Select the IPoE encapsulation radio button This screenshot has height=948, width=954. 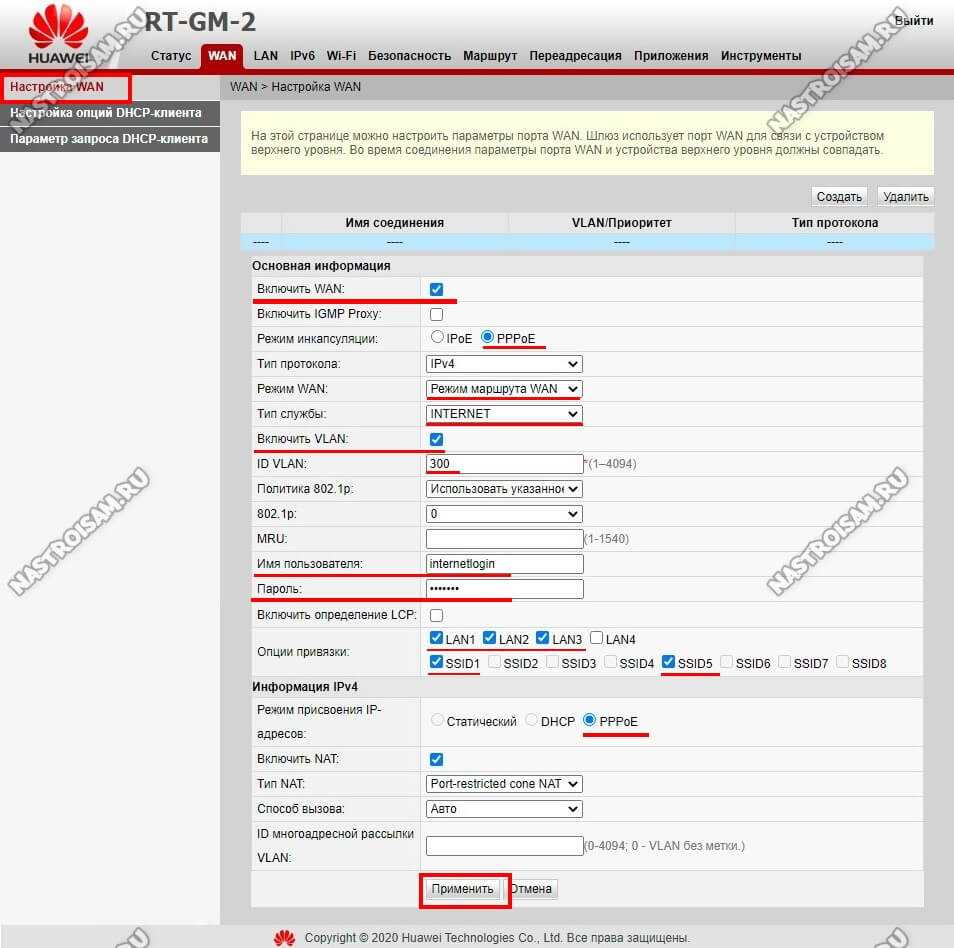pyautogui.click(x=438, y=338)
